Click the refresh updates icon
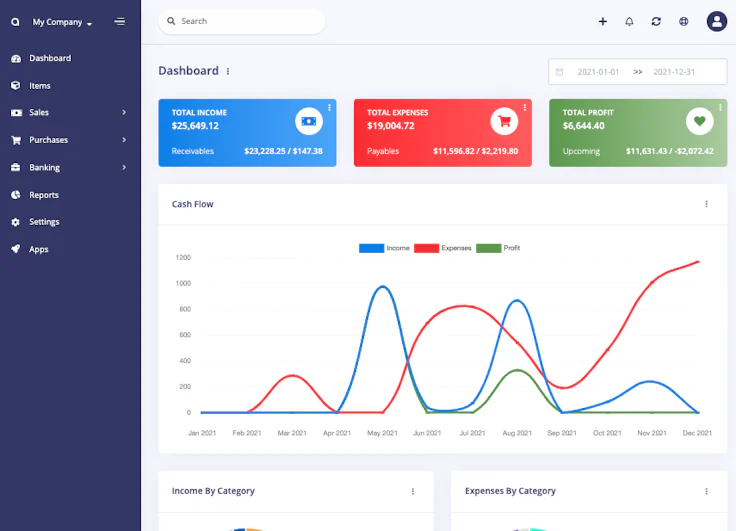The width and height of the screenshot is (736, 531). 656,22
